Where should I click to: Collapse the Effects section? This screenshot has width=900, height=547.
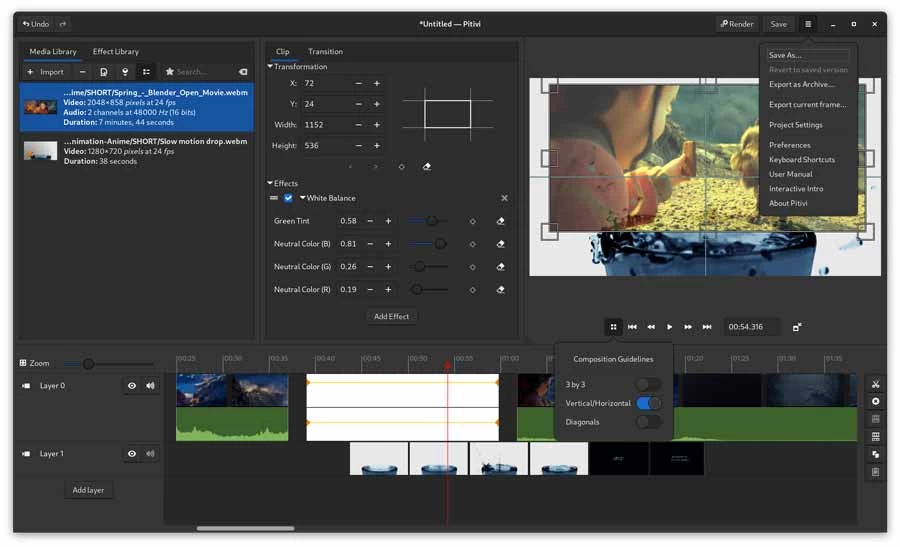coord(271,184)
